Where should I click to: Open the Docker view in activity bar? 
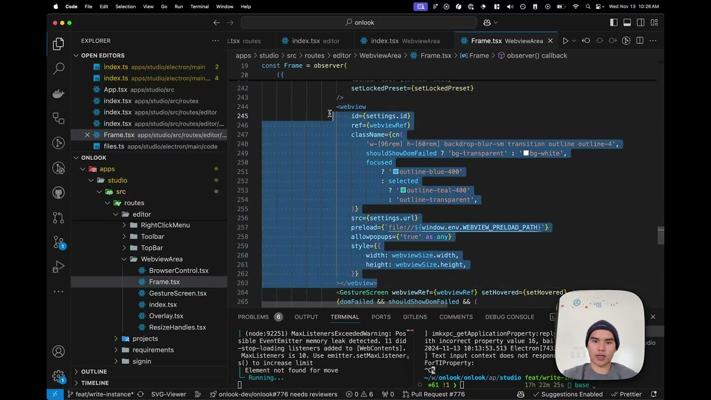point(58,93)
